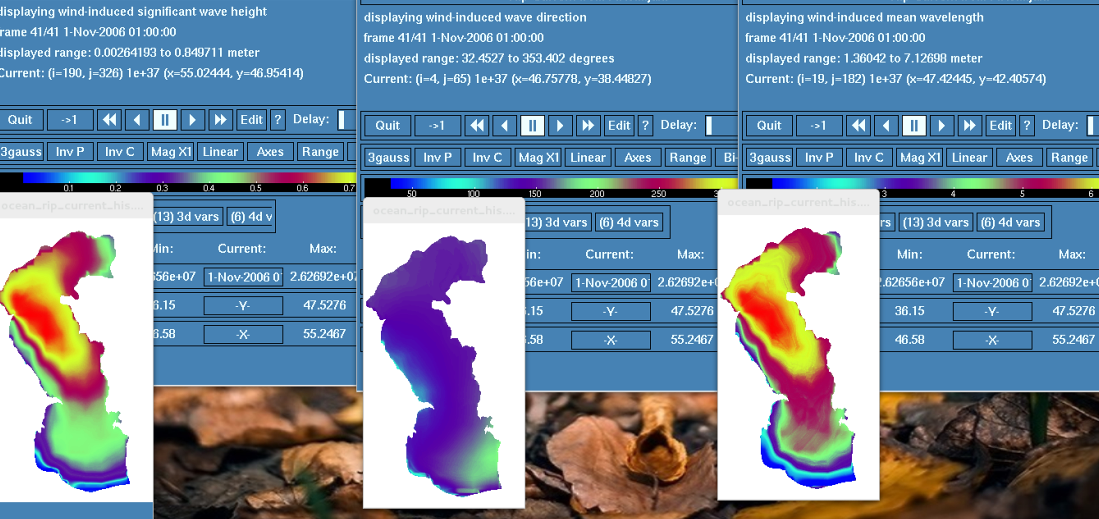Click Range button in mean wavelength window
The width and height of the screenshot is (1099, 519).
tap(1069, 157)
